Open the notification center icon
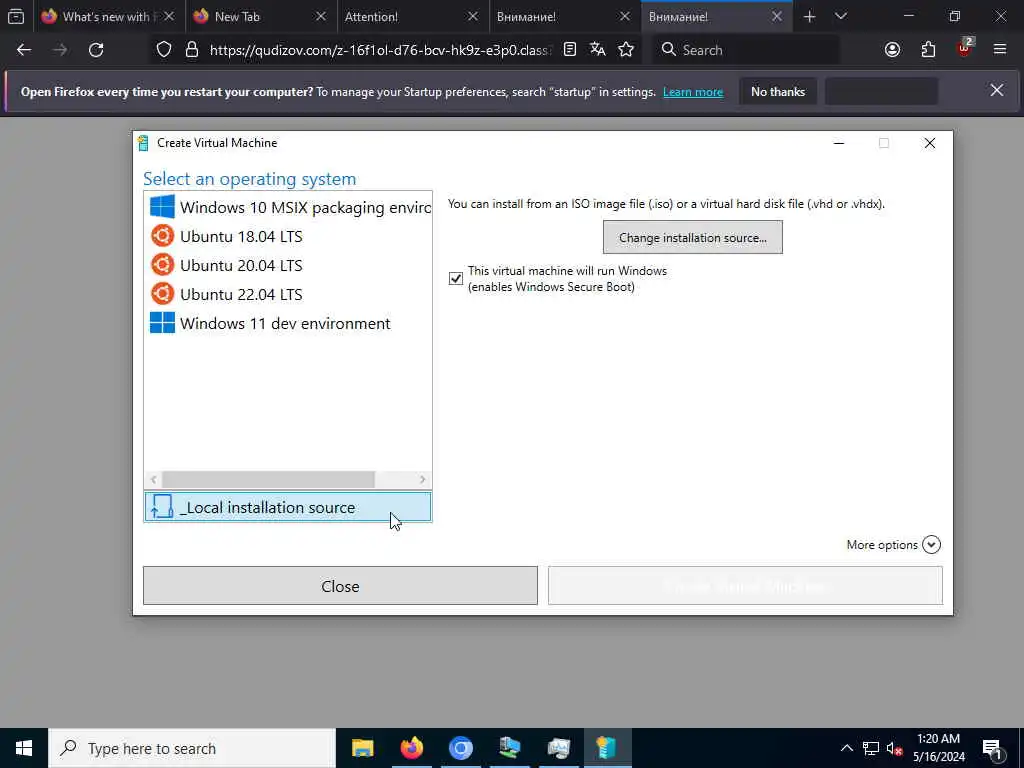1024x768 pixels. 993,748
